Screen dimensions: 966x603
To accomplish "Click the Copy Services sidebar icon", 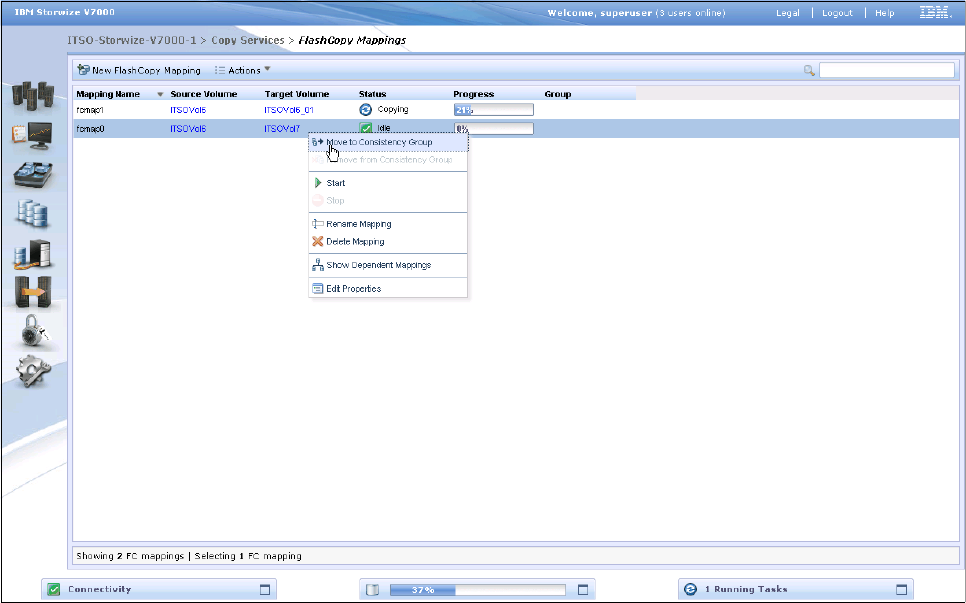I will [33, 291].
